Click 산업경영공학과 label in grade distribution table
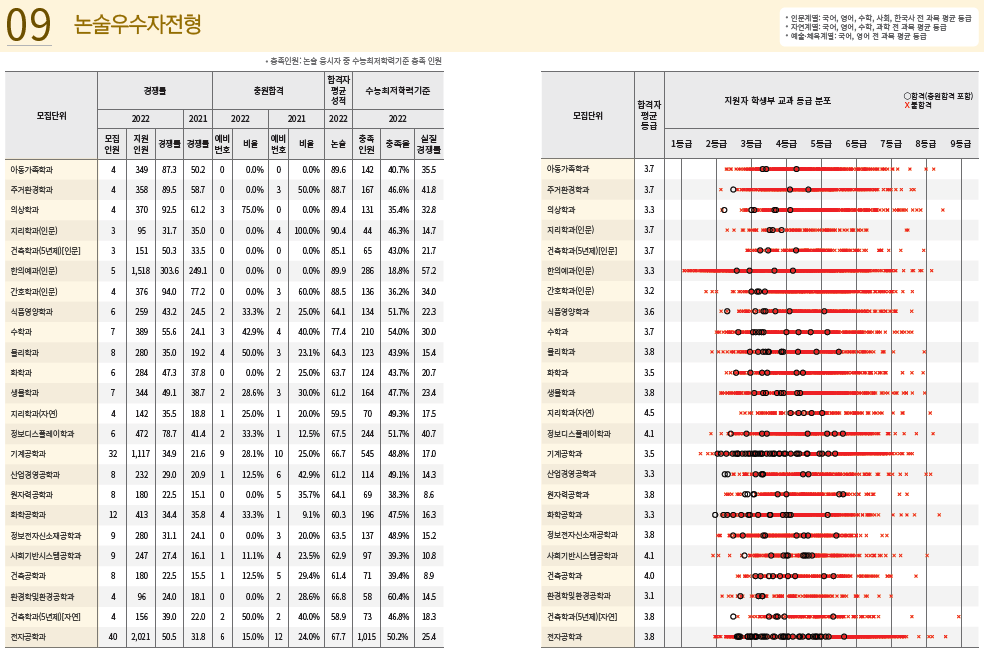The width and height of the screenshot is (984, 651). click(x=571, y=473)
